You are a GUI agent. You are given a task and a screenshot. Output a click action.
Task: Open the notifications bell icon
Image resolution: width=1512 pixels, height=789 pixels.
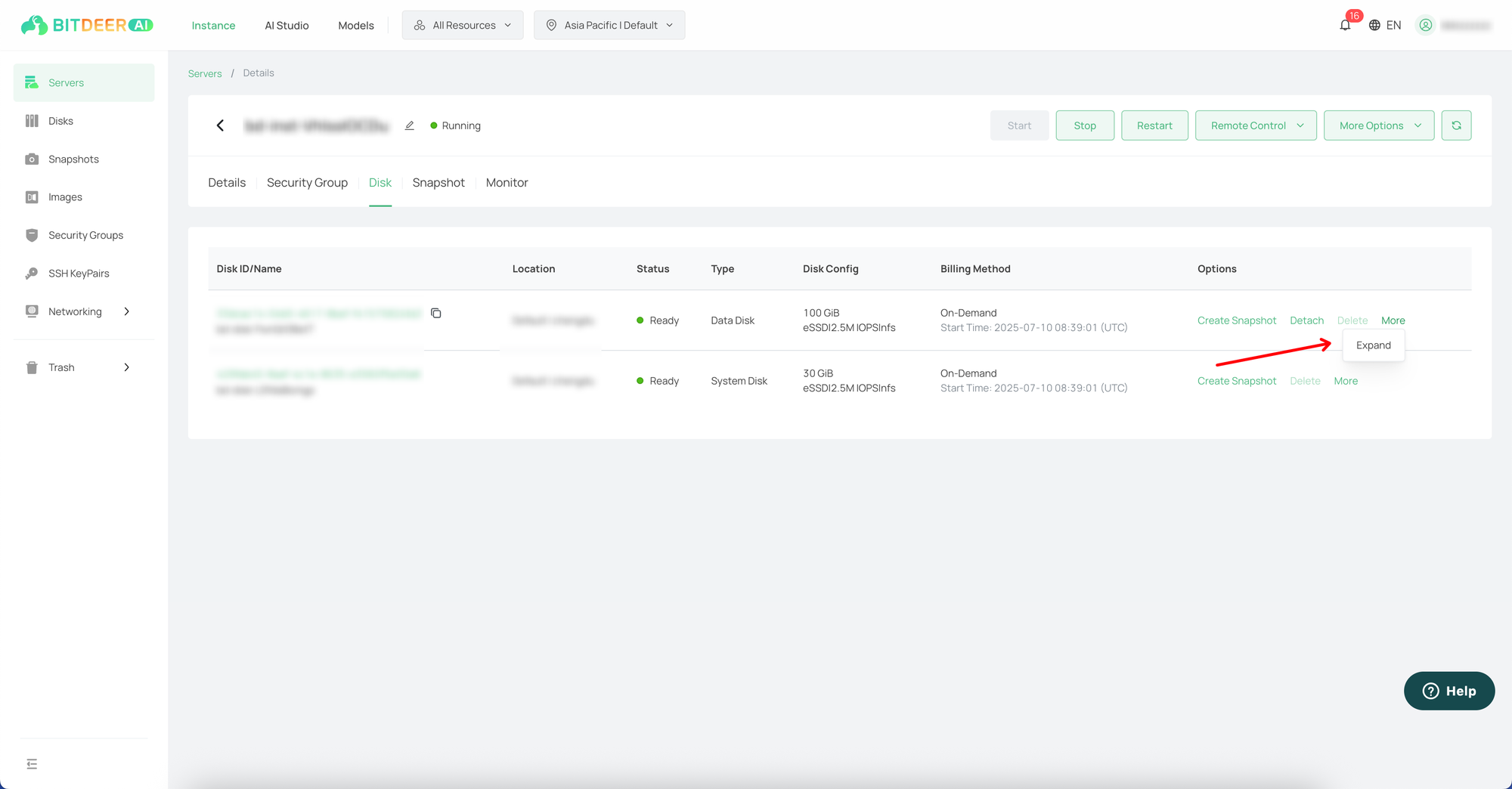(1345, 25)
